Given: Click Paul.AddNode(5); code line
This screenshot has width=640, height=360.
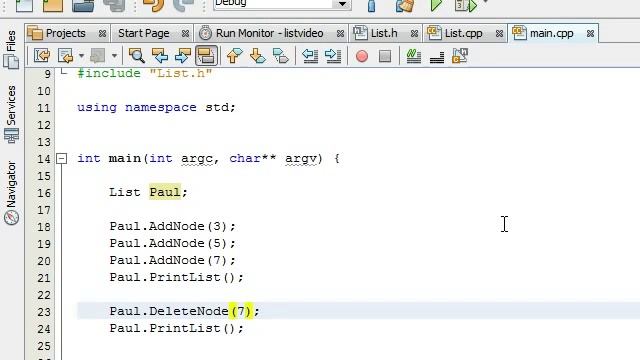Looking at the screenshot, I should 172,243.
